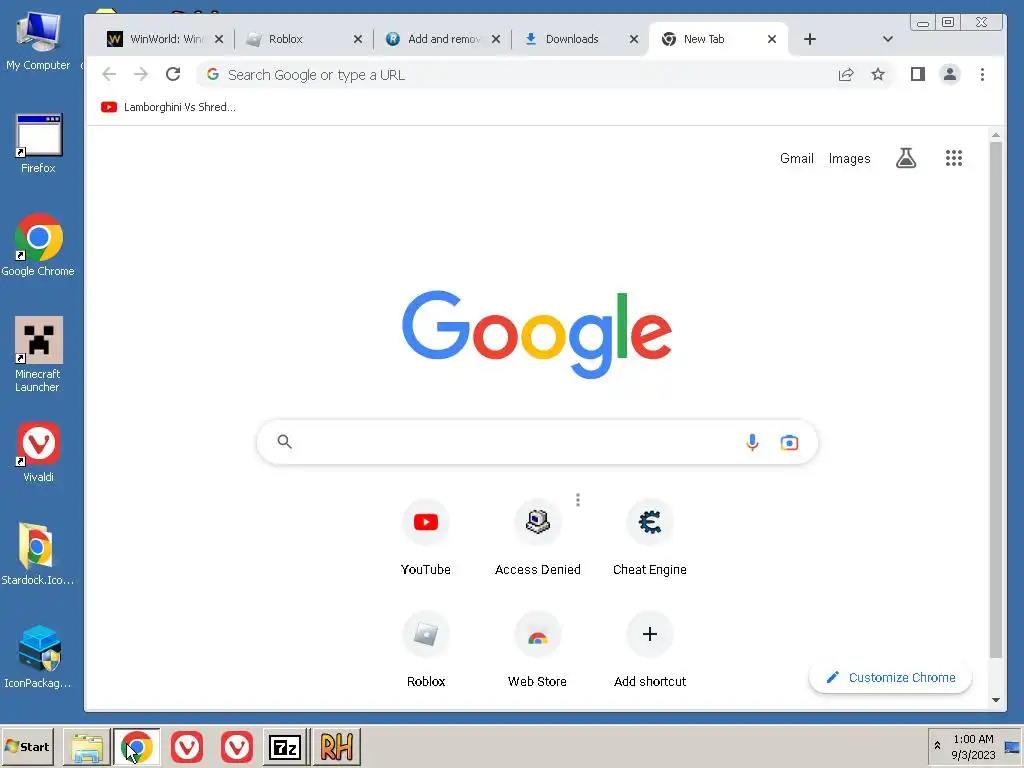
Task: Click the page scroll up arrow
Action: pyautogui.click(x=995, y=135)
